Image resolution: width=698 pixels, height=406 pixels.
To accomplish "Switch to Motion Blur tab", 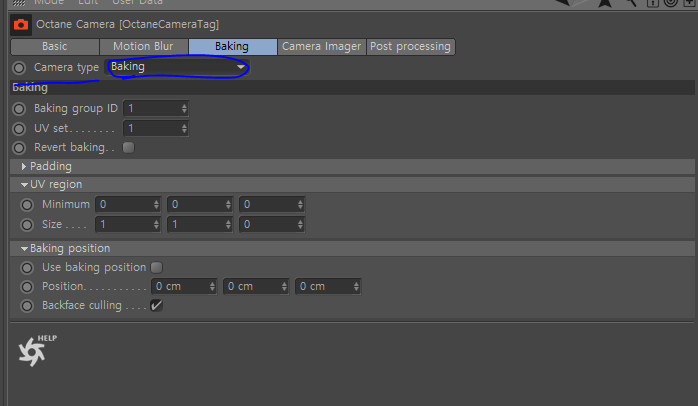I will (143, 46).
